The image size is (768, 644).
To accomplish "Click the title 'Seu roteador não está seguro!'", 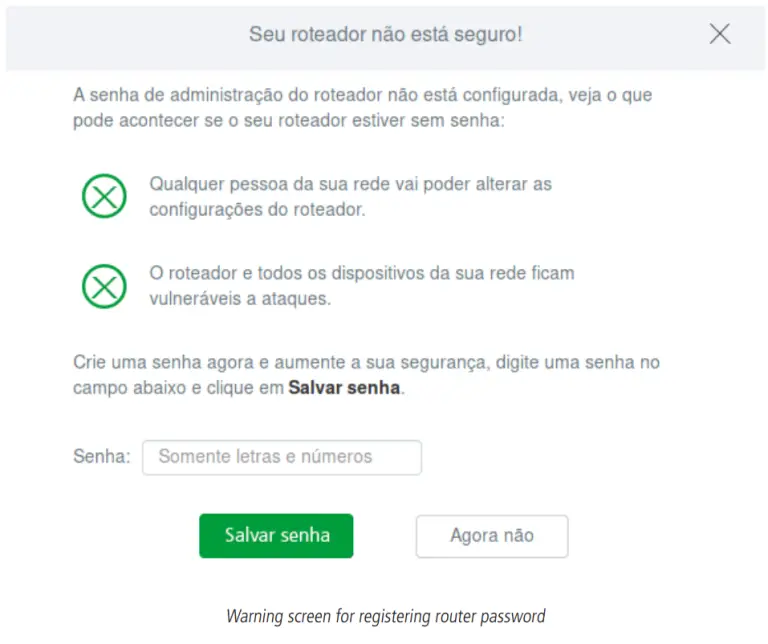I will pos(385,34).
